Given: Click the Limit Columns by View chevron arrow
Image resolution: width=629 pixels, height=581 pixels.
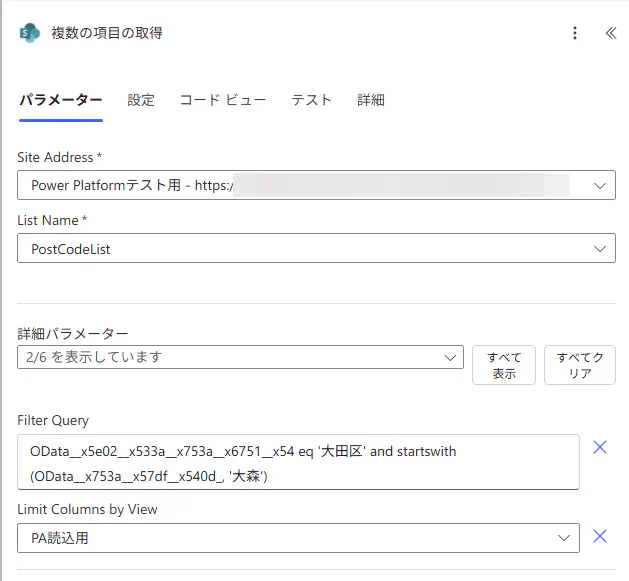Looking at the screenshot, I should click(563, 538).
